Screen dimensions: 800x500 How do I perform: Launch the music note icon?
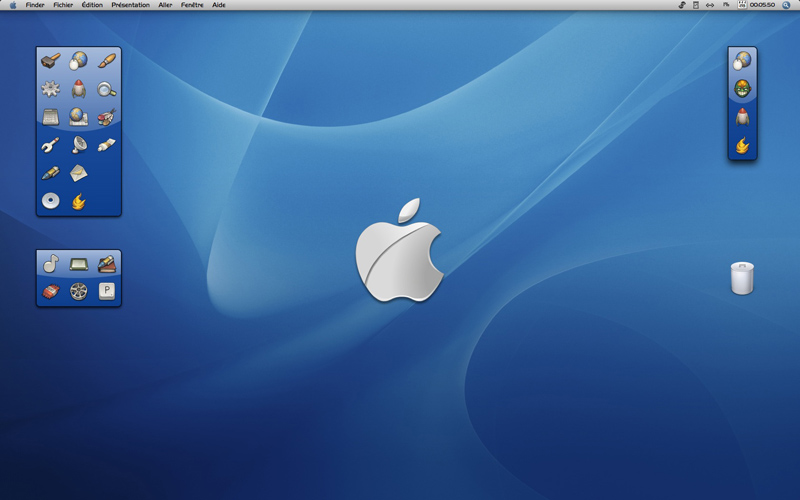tap(50, 264)
